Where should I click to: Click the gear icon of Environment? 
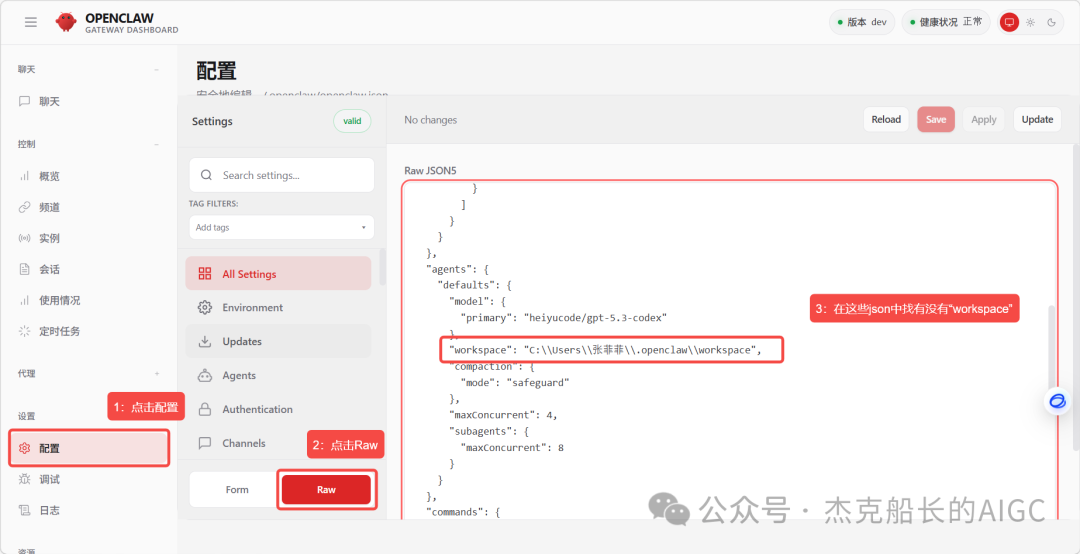pyautogui.click(x=205, y=307)
